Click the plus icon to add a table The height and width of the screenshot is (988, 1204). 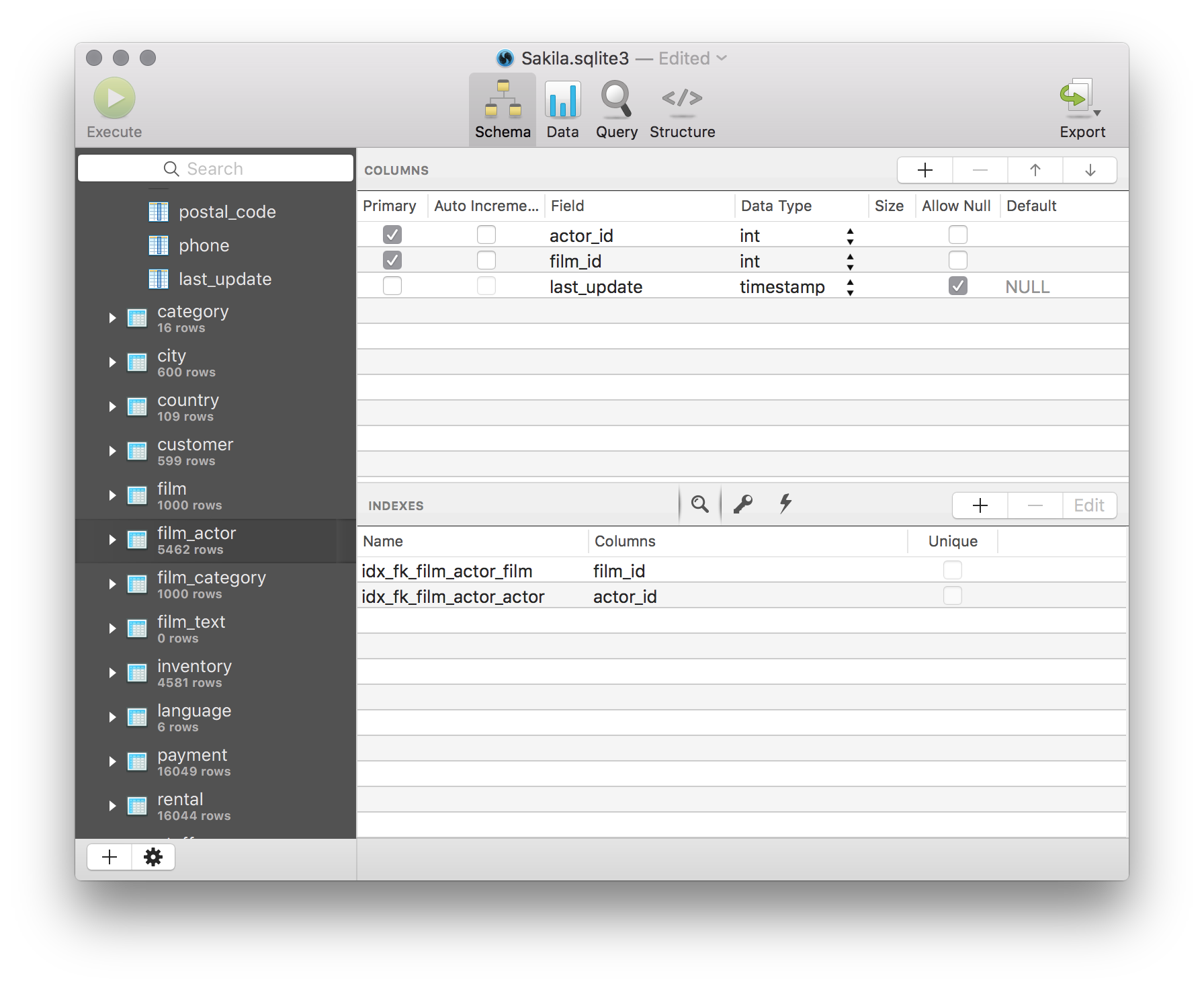coord(108,857)
